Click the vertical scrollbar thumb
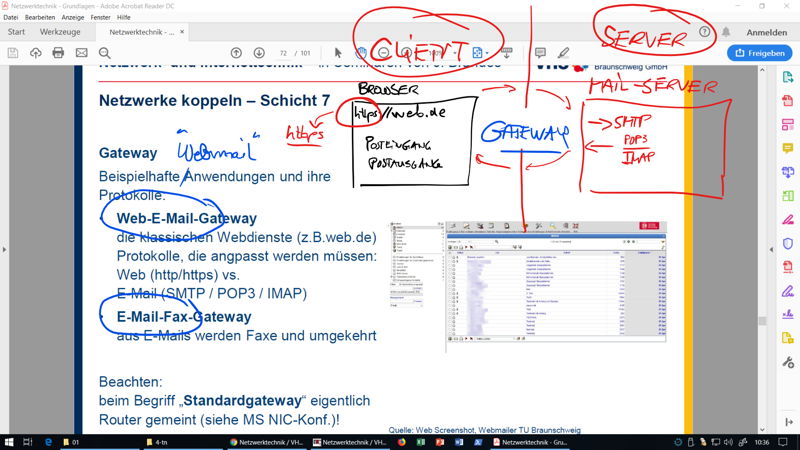Screen dimensions: 800x450 pyautogui.click(x=762, y=321)
